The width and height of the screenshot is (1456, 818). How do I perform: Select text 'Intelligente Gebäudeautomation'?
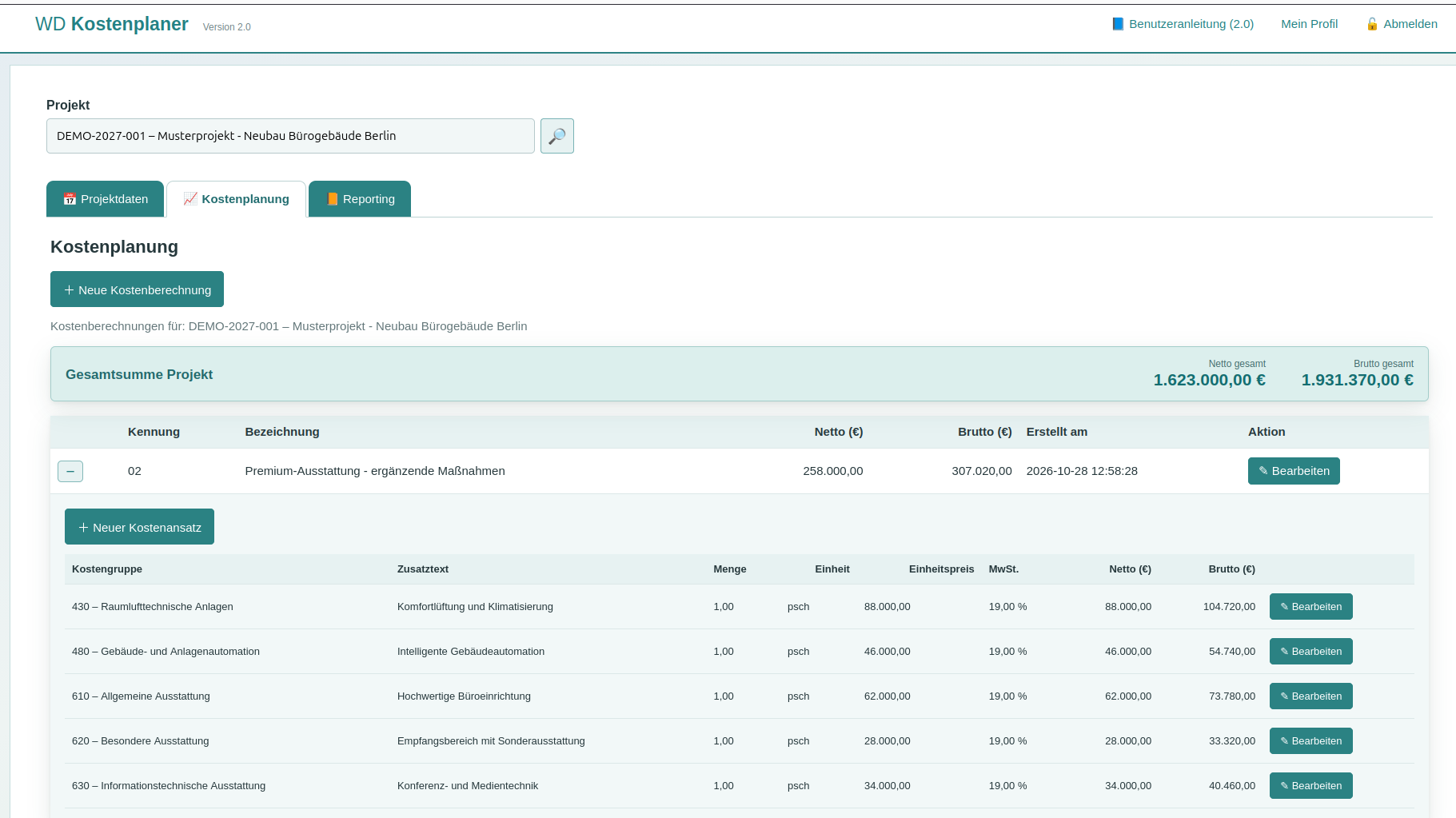point(471,652)
